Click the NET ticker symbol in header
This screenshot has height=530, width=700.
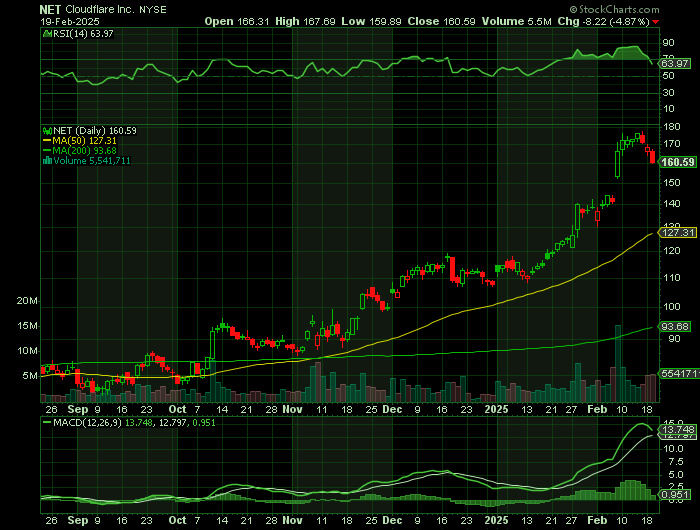point(50,9)
